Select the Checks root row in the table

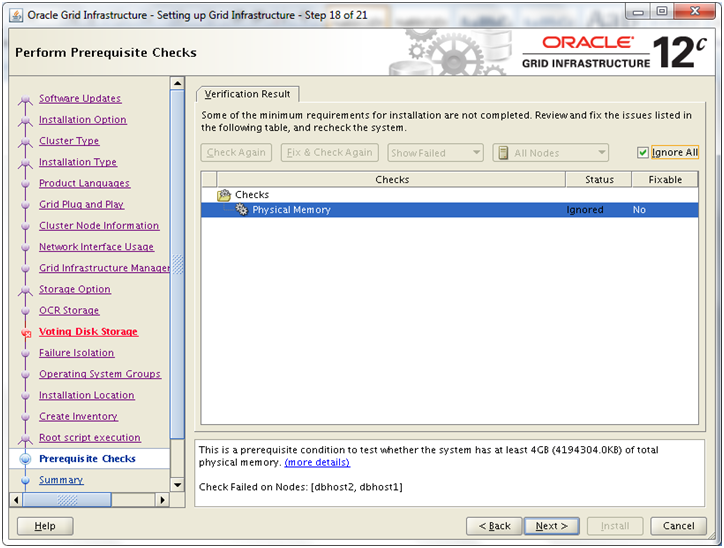tap(449, 195)
